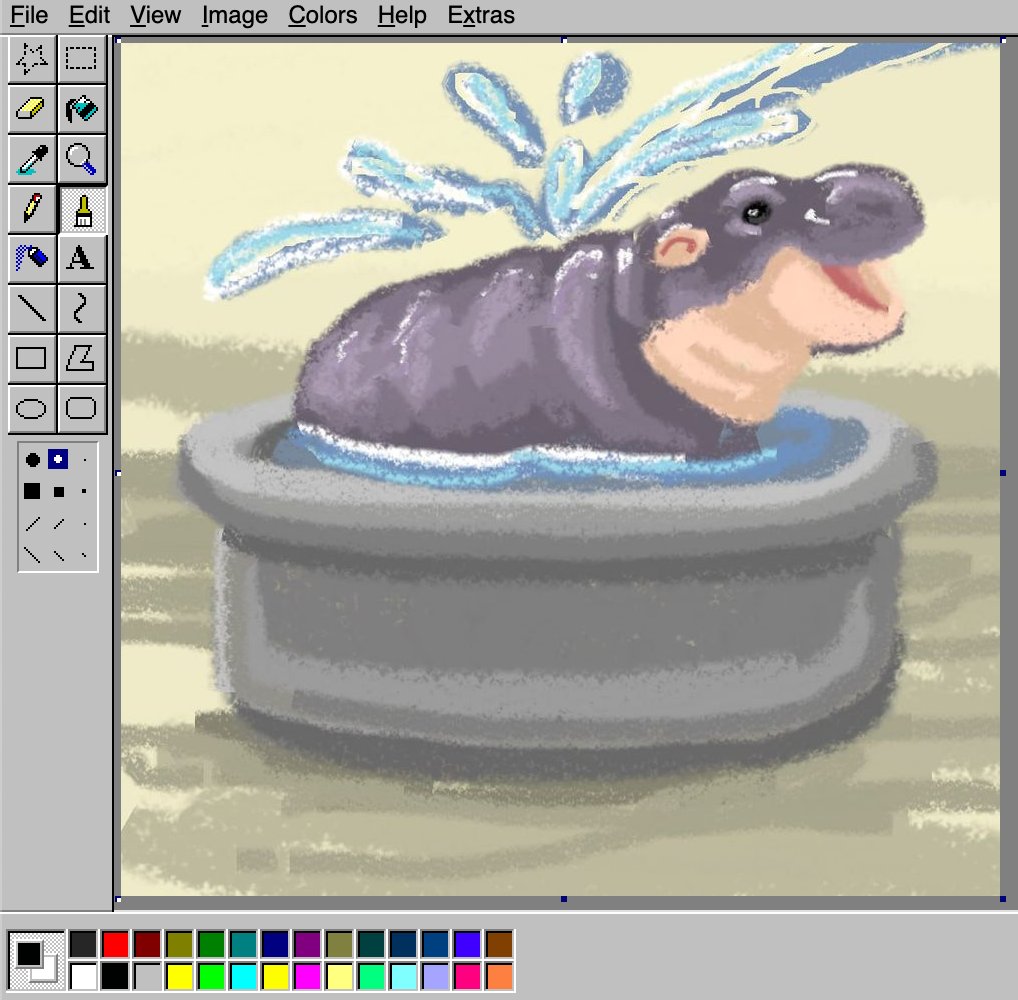1018x1000 pixels.
Task: Choose the Curve tool
Action: coord(81,309)
